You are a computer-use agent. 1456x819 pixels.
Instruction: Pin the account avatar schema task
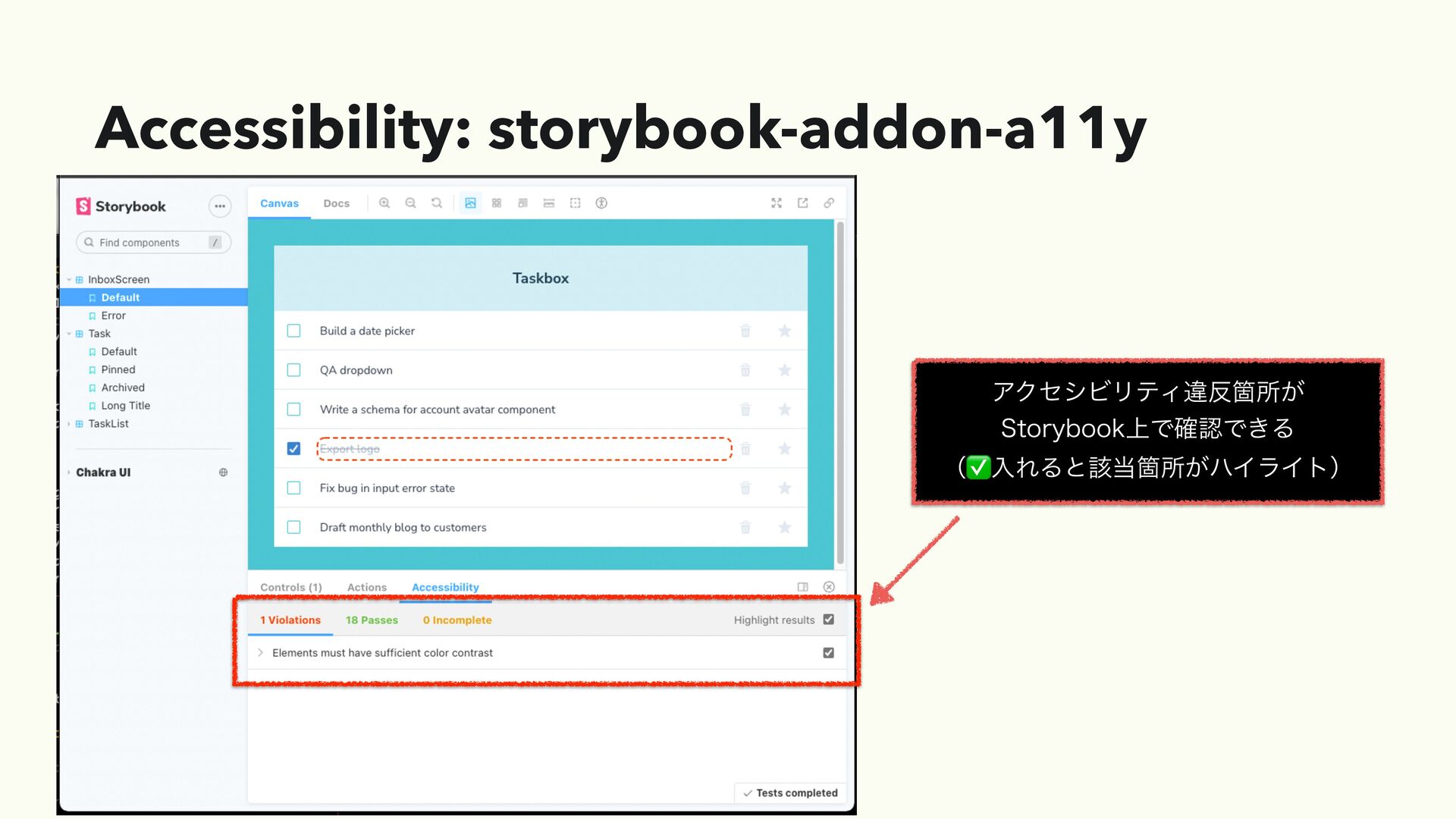[785, 409]
